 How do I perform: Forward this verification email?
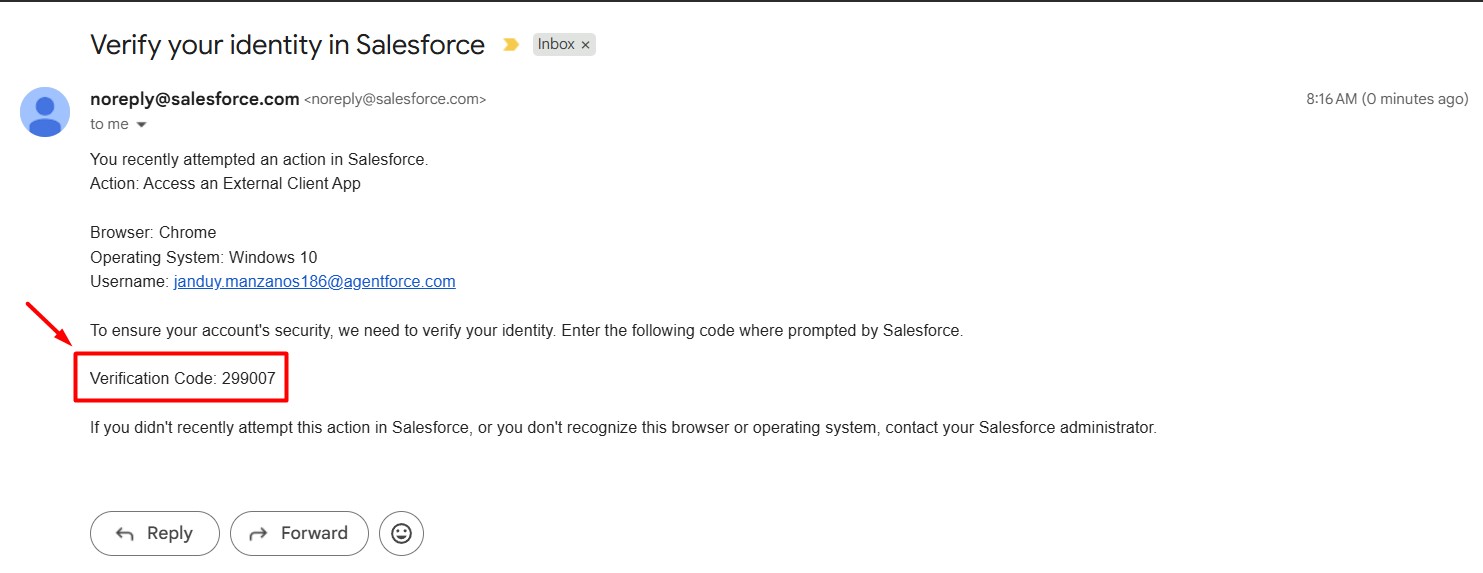(299, 534)
